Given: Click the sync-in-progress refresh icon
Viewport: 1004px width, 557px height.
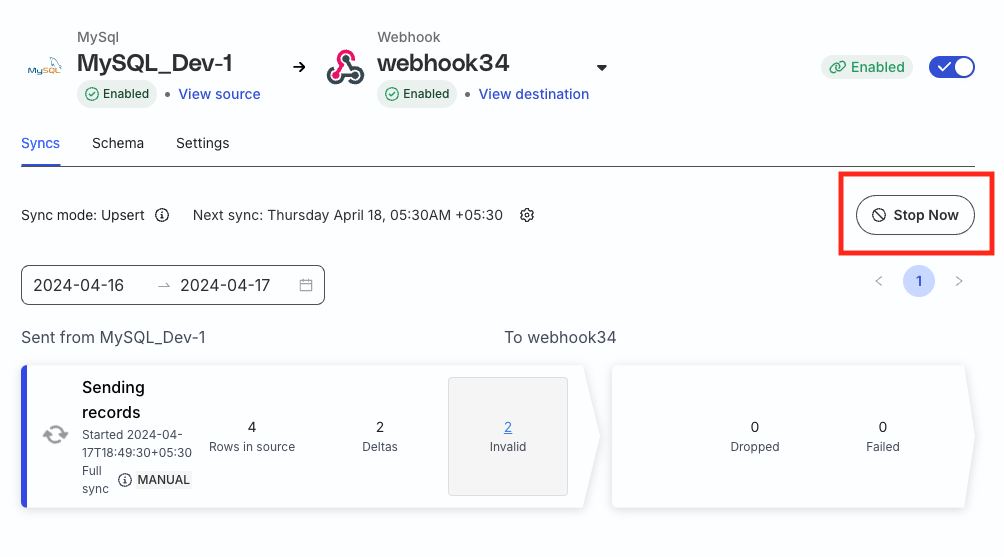Looking at the screenshot, I should 56,435.
